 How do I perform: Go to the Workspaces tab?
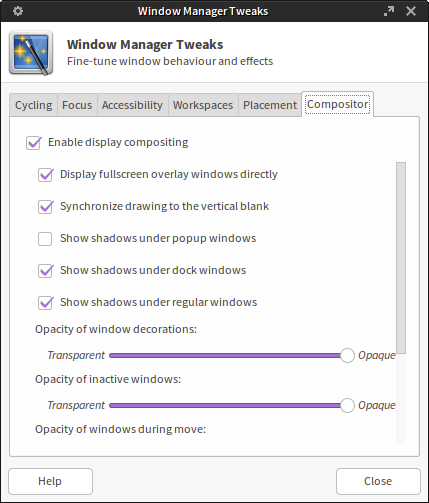[203, 105]
